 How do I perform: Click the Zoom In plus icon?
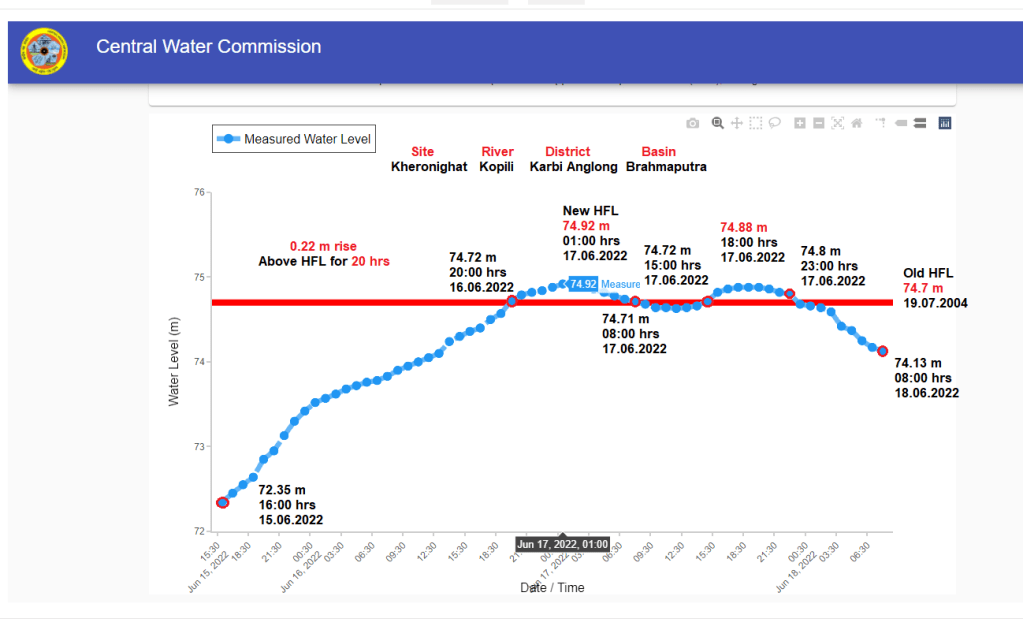click(x=800, y=123)
